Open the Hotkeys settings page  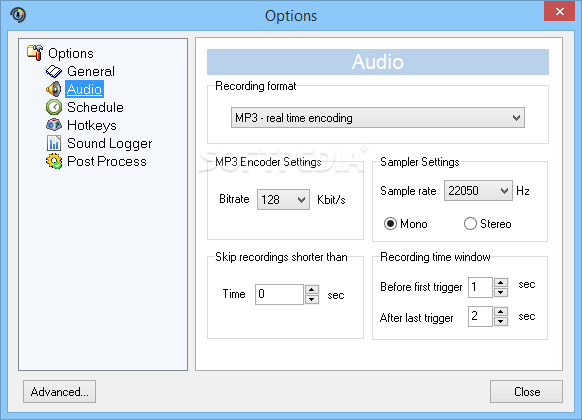click(x=92, y=125)
